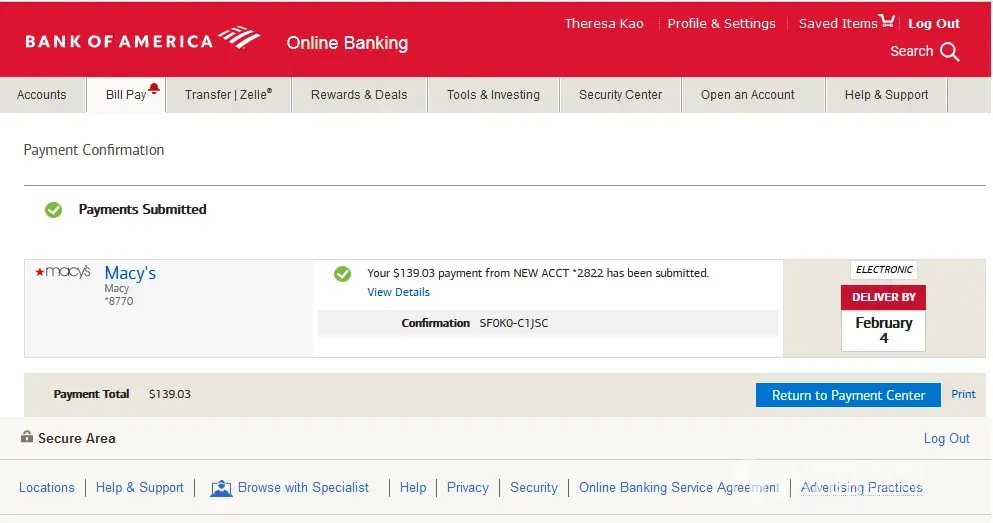Click the Saved Items cart icon
Image resolution: width=993 pixels, height=523 pixels.
887,22
